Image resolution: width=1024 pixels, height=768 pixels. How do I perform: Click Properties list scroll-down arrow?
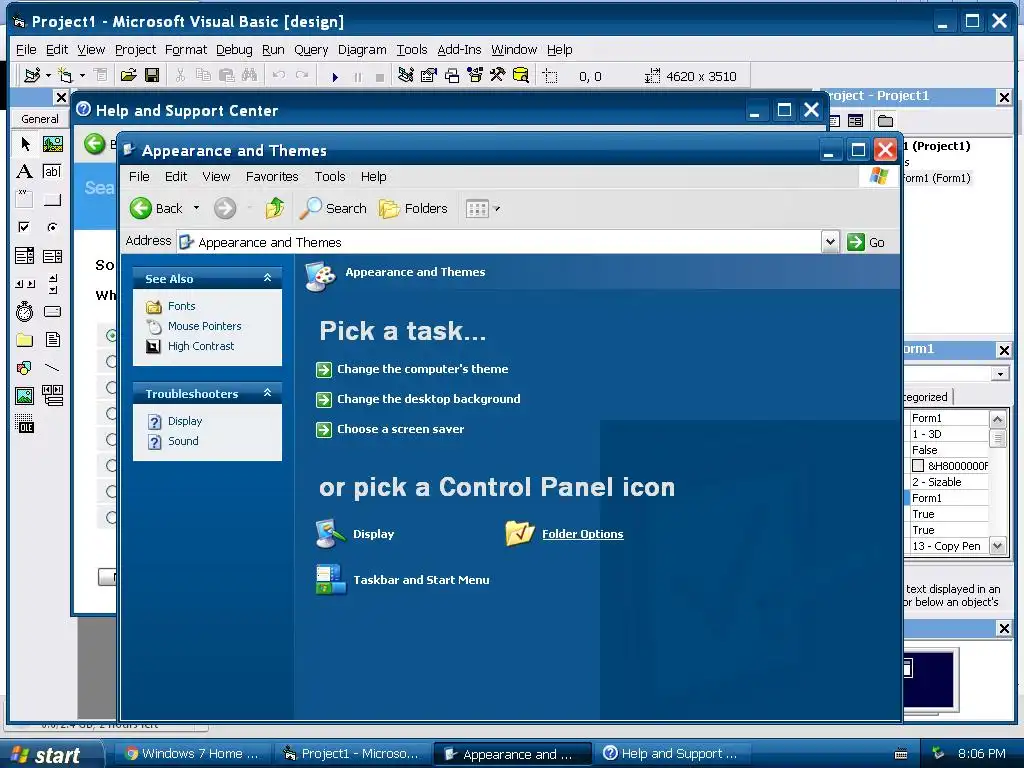pyautogui.click(x=997, y=546)
